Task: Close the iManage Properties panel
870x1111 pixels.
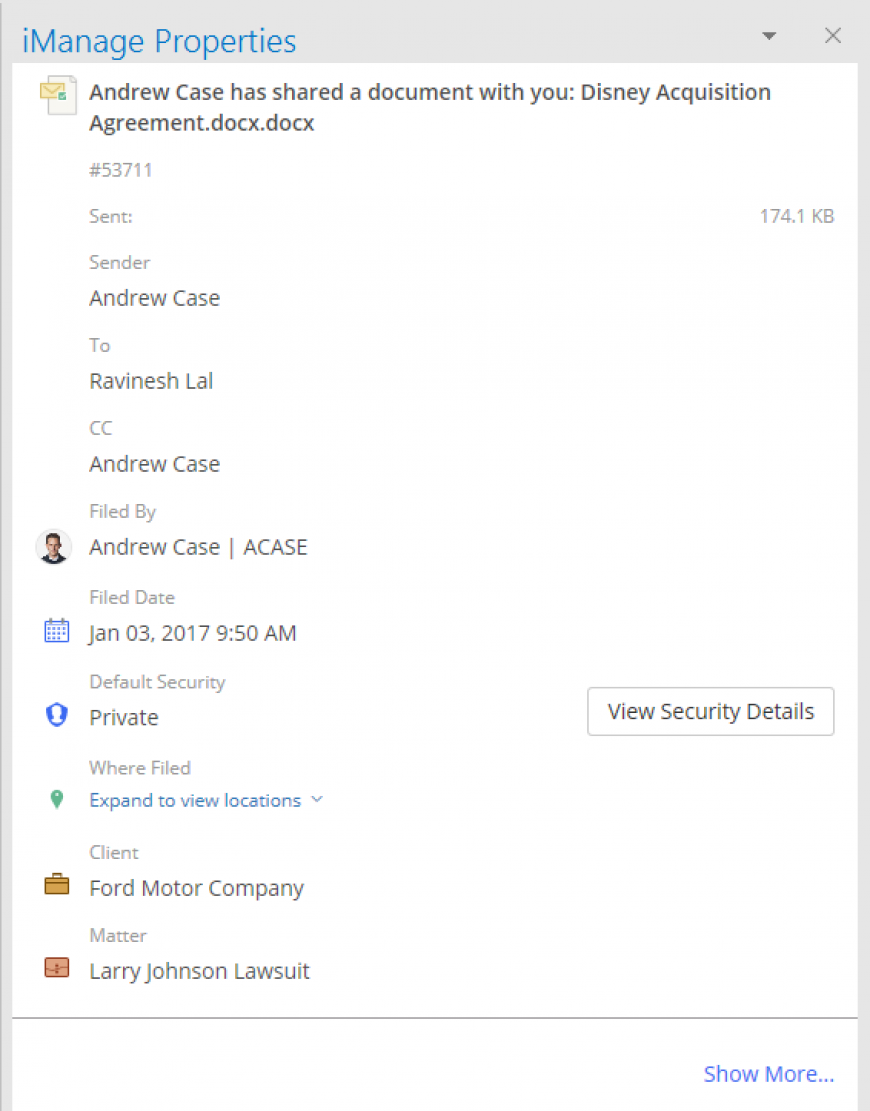Action: coord(833,35)
